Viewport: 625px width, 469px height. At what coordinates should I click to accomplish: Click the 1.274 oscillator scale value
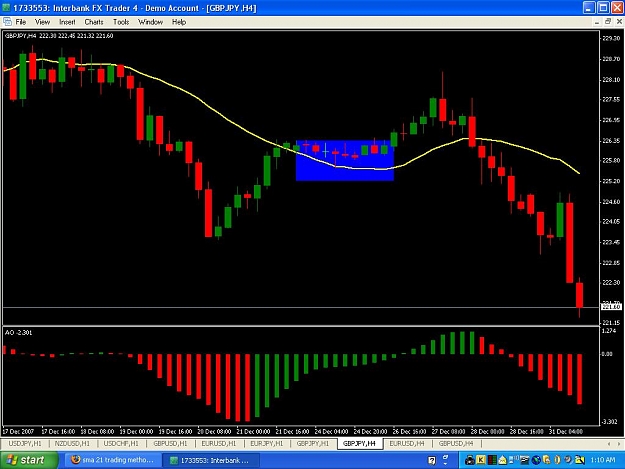click(x=609, y=330)
